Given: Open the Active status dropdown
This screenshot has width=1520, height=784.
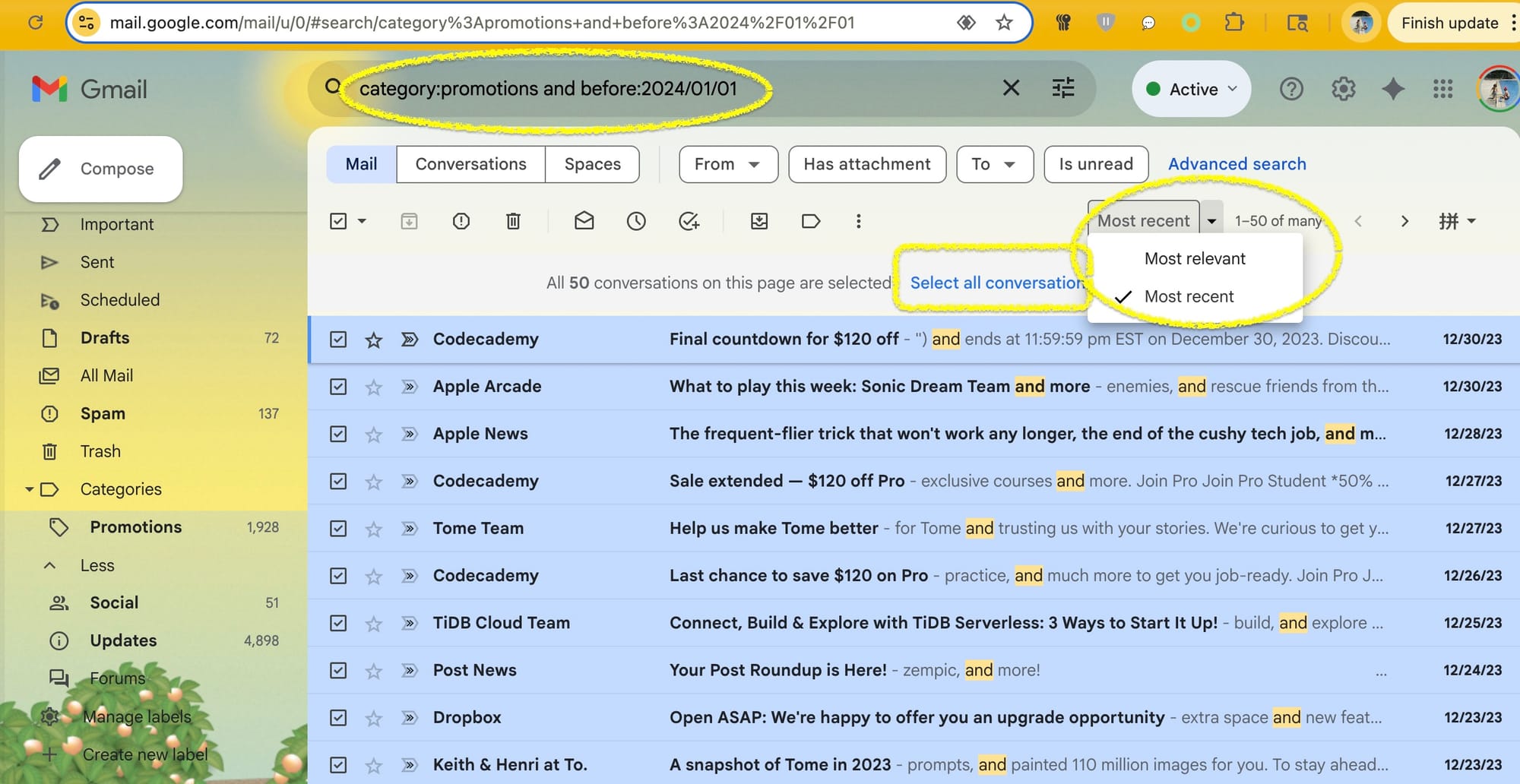Looking at the screenshot, I should [1190, 89].
